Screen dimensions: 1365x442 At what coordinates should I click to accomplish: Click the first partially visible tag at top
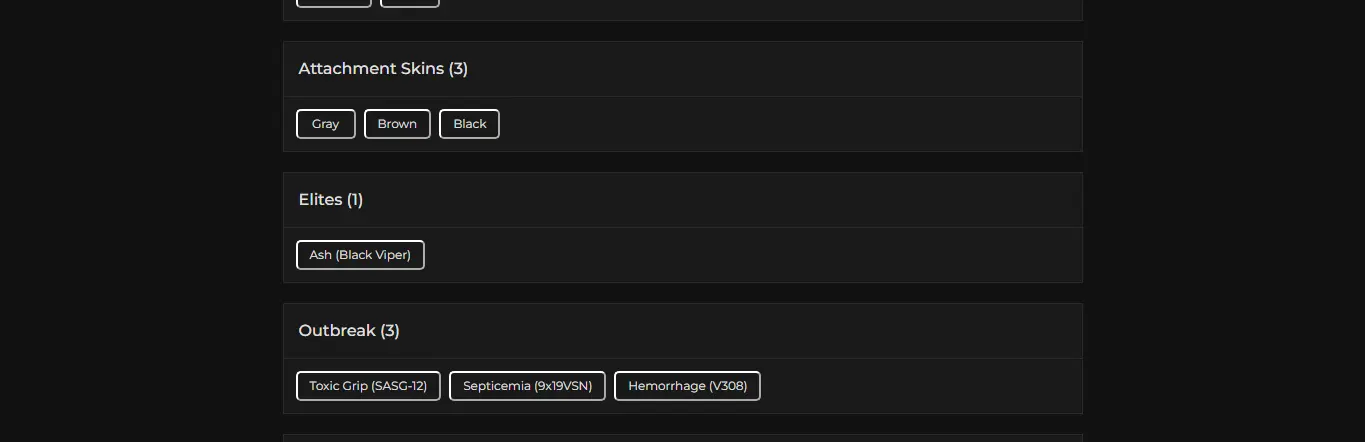[x=334, y=3]
